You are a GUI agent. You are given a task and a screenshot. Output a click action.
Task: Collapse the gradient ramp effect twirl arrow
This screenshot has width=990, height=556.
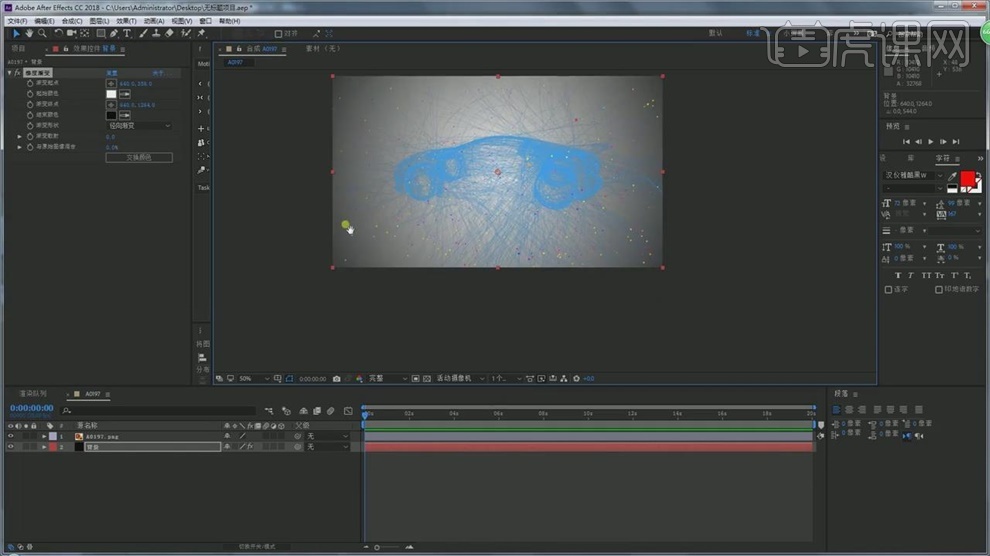coord(9,73)
